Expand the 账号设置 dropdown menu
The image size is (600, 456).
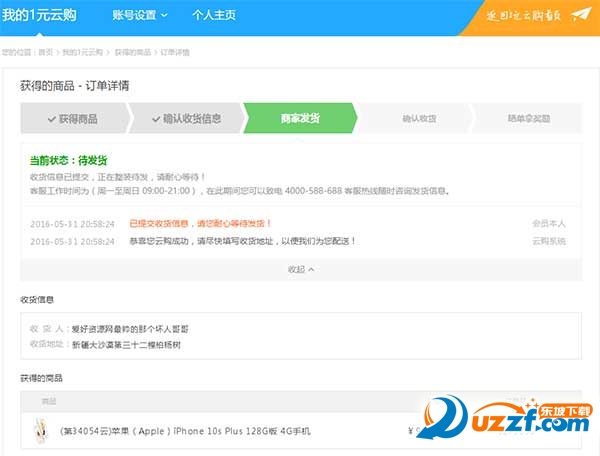tap(140, 15)
